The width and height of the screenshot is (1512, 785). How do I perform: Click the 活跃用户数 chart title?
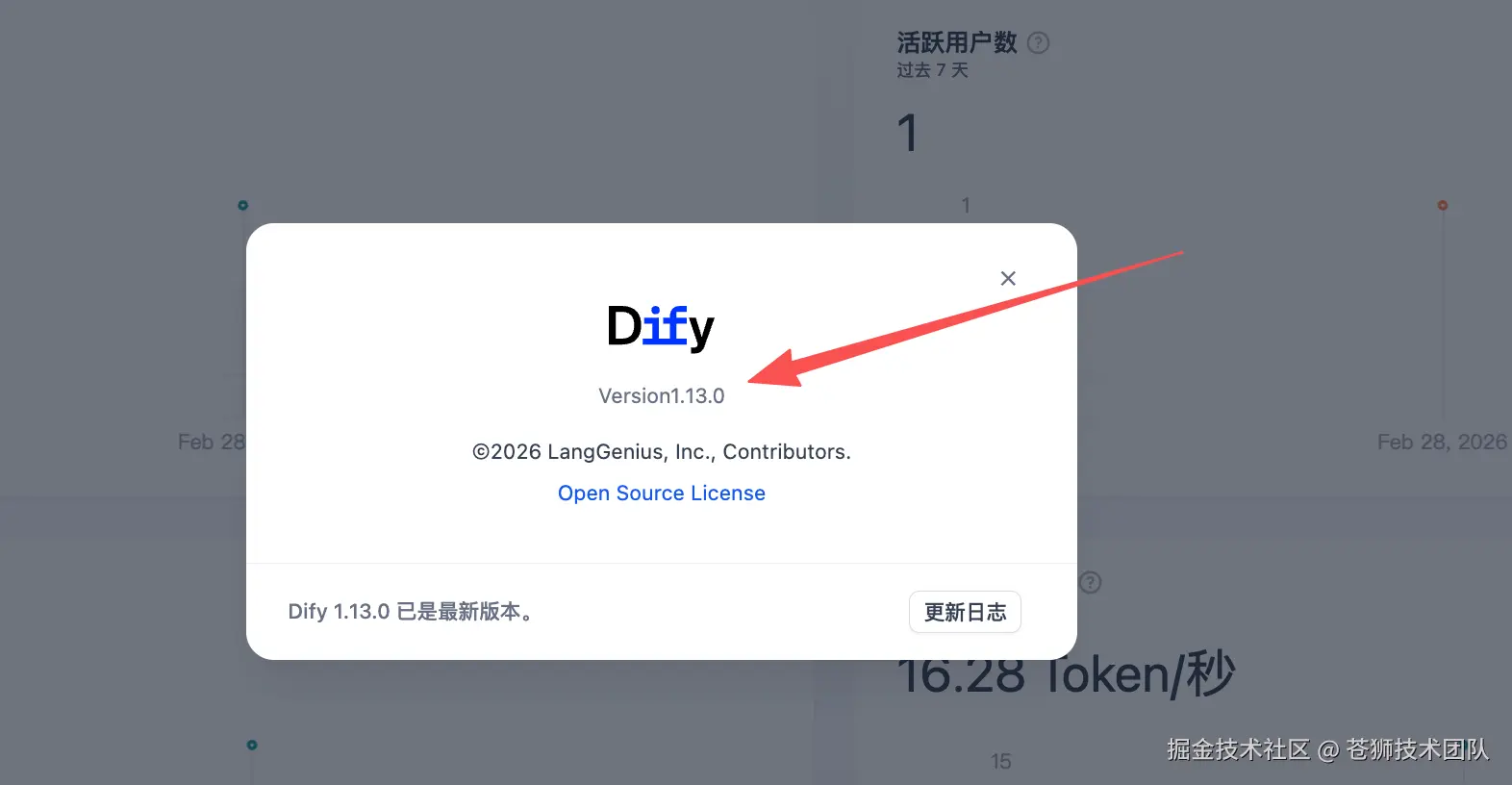click(957, 42)
